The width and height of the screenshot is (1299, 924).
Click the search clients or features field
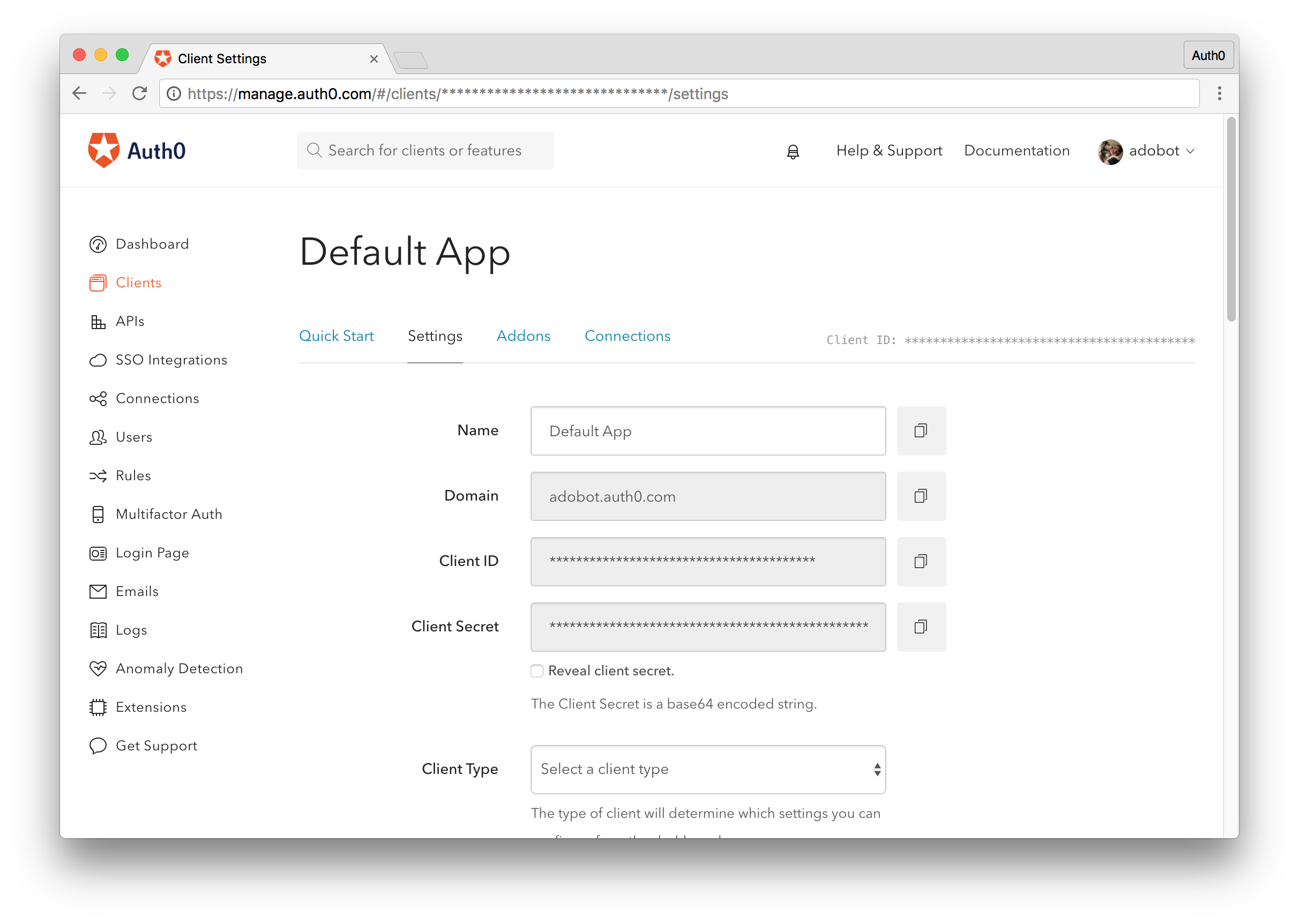coord(425,151)
